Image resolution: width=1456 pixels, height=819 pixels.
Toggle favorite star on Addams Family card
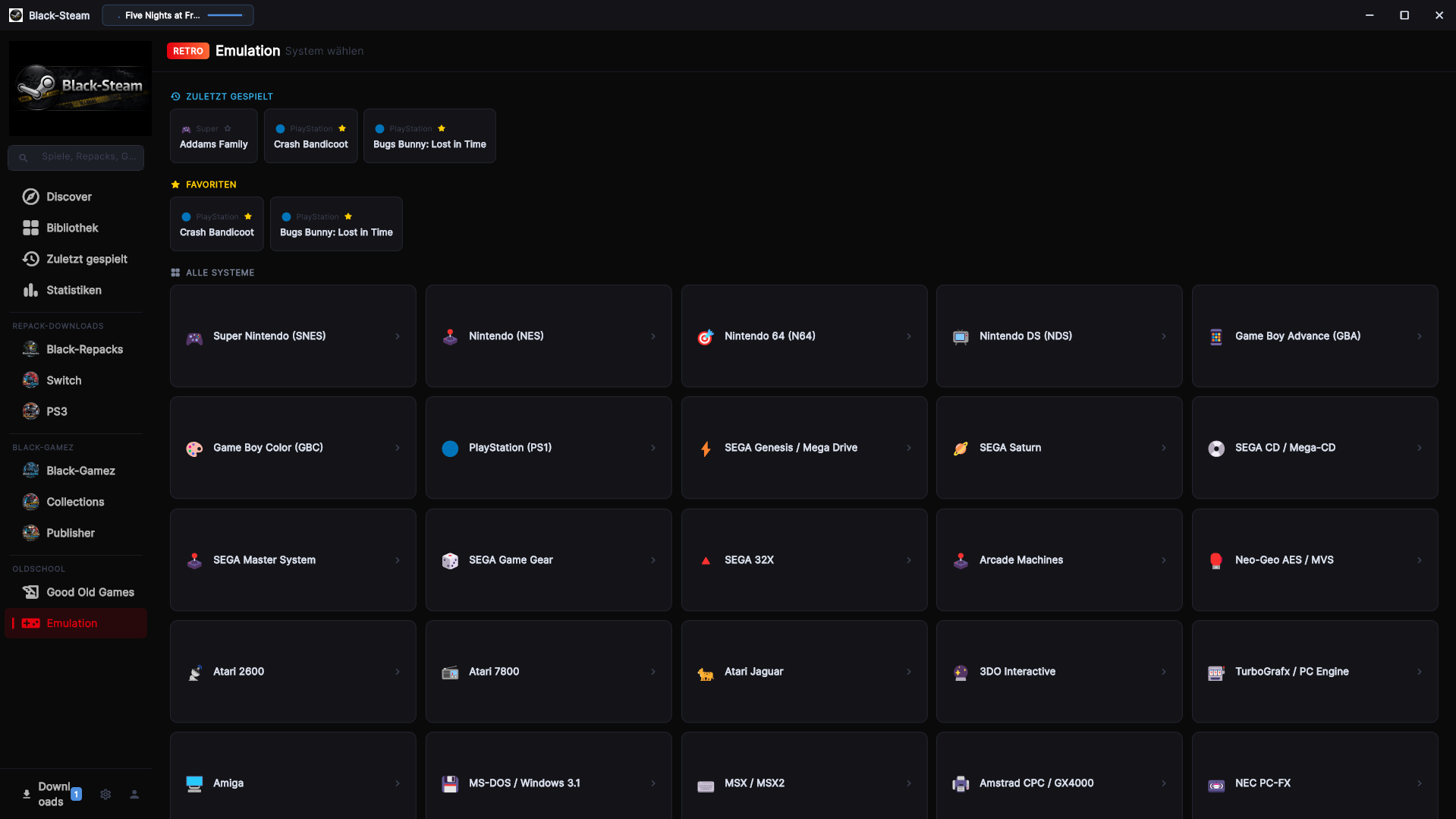(x=228, y=129)
